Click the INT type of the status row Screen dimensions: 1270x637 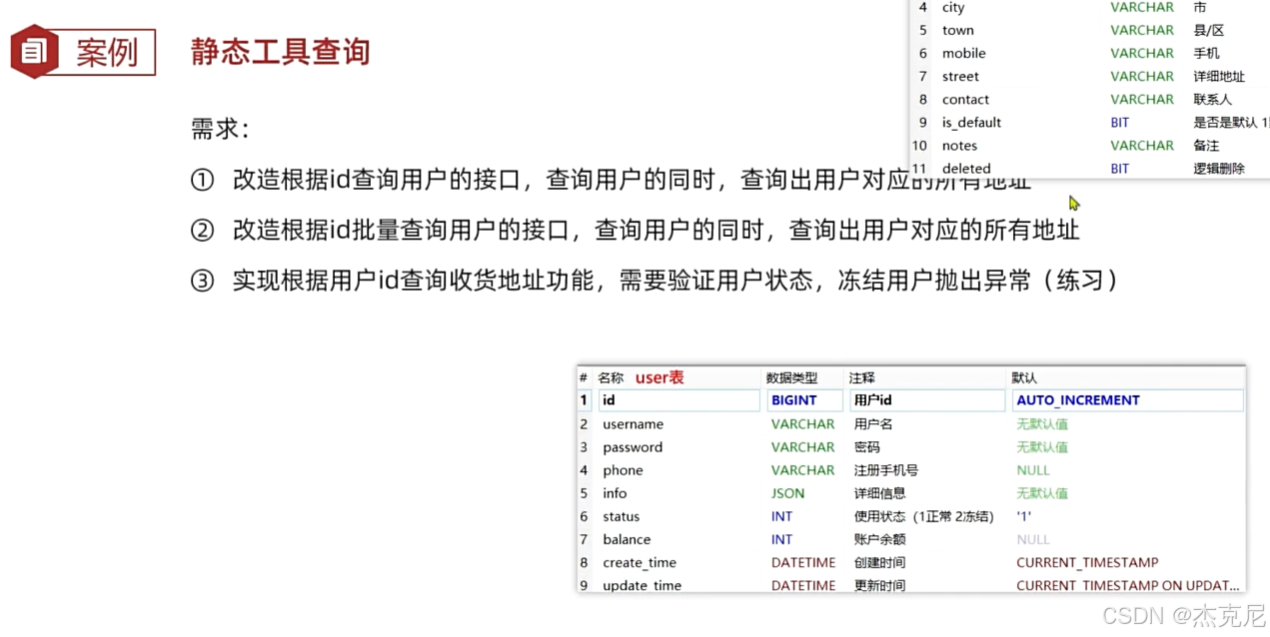[781, 516]
